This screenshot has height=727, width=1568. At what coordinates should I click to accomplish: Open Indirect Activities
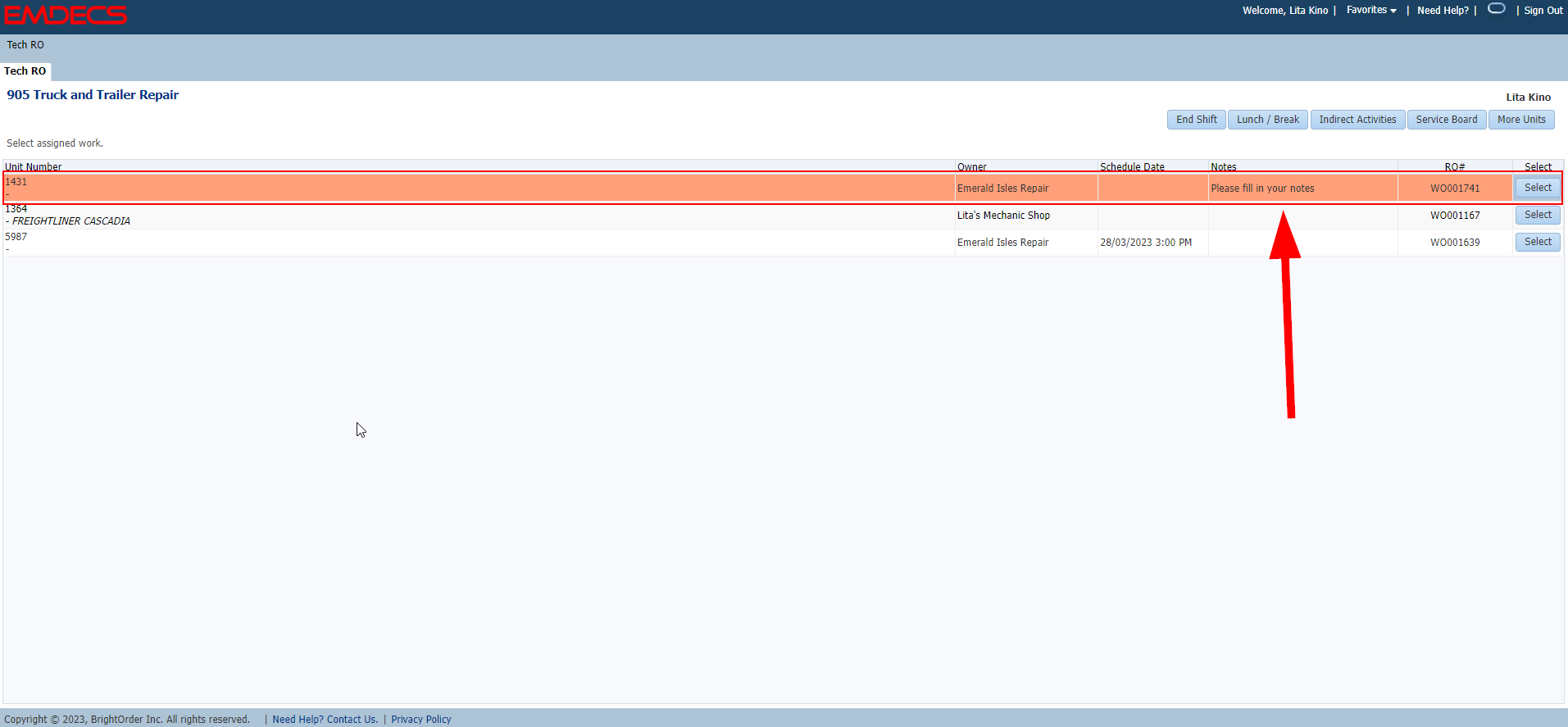(x=1357, y=120)
